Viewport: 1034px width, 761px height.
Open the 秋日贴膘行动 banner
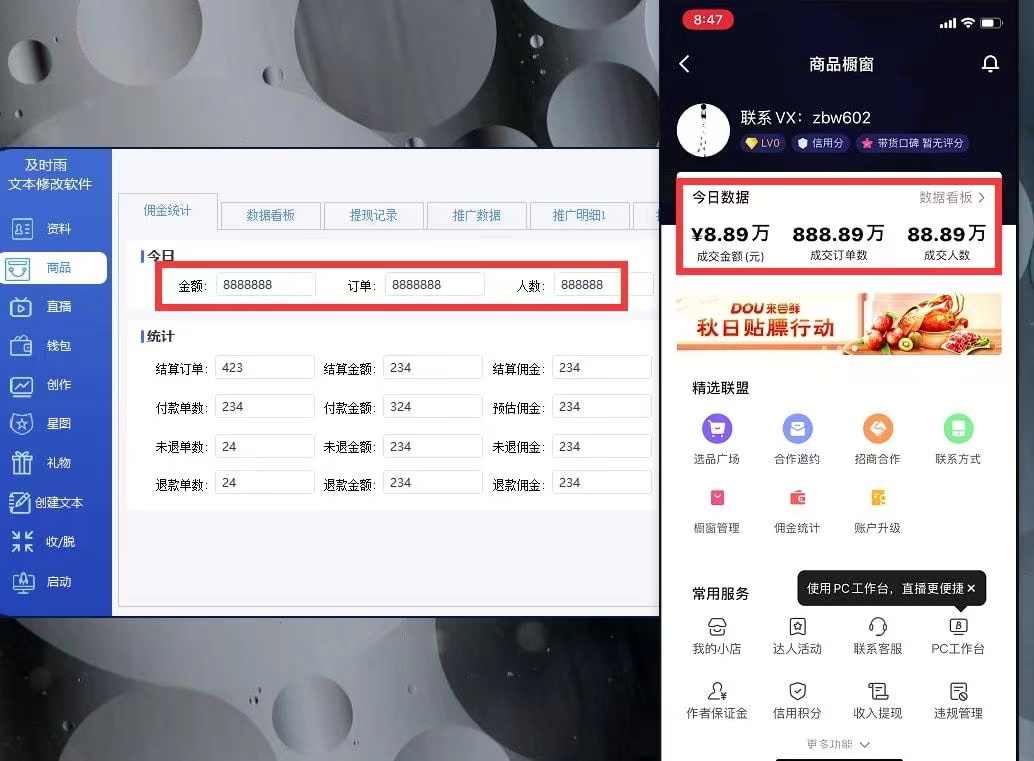[x=839, y=324]
